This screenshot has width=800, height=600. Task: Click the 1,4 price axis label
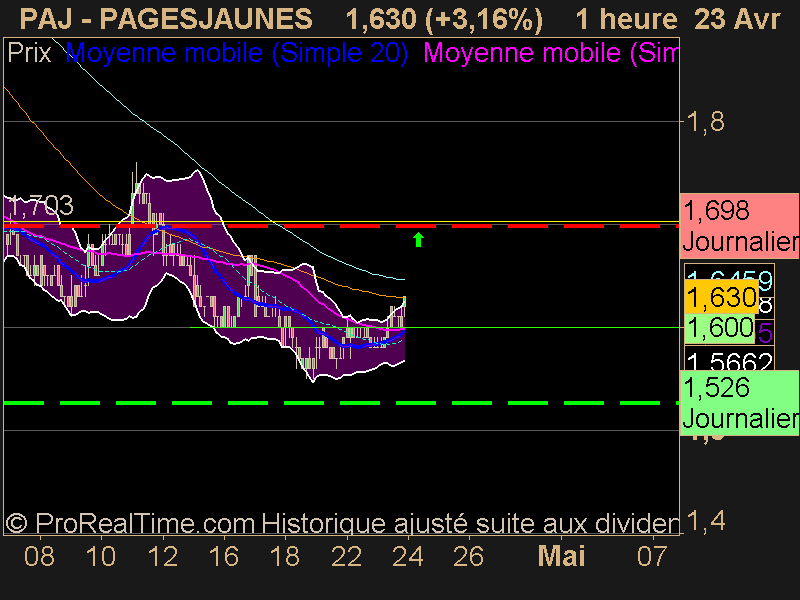(706, 521)
